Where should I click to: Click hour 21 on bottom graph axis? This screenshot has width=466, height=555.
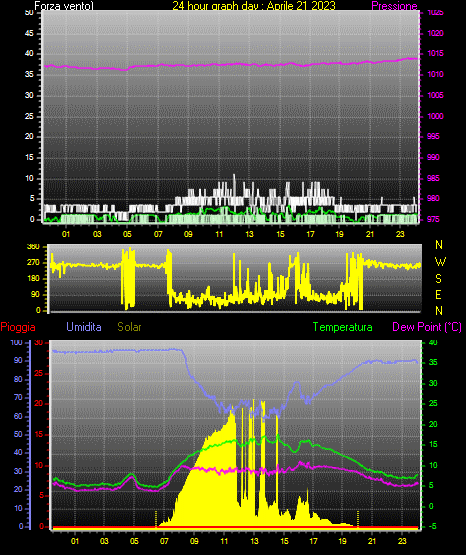(372, 541)
